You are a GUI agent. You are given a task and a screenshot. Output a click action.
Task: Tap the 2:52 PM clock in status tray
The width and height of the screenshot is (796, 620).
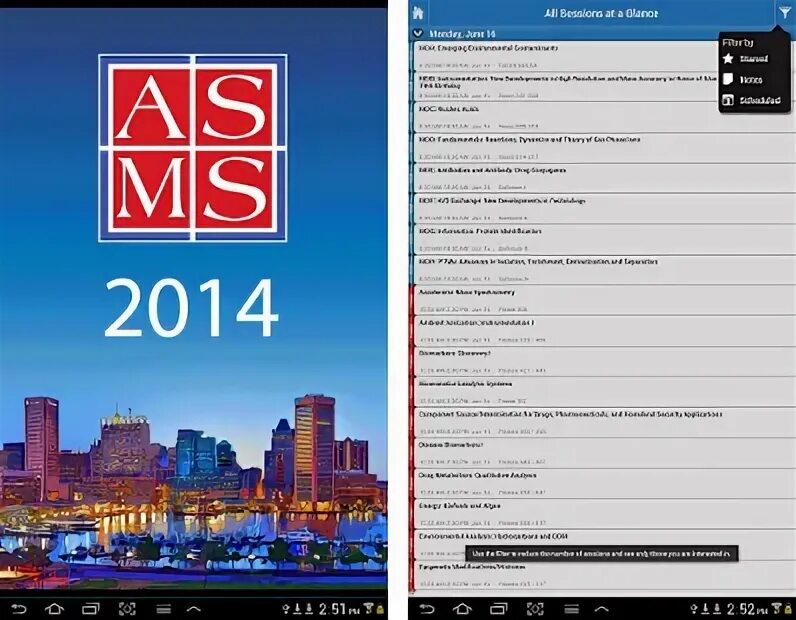pyautogui.click(x=747, y=608)
